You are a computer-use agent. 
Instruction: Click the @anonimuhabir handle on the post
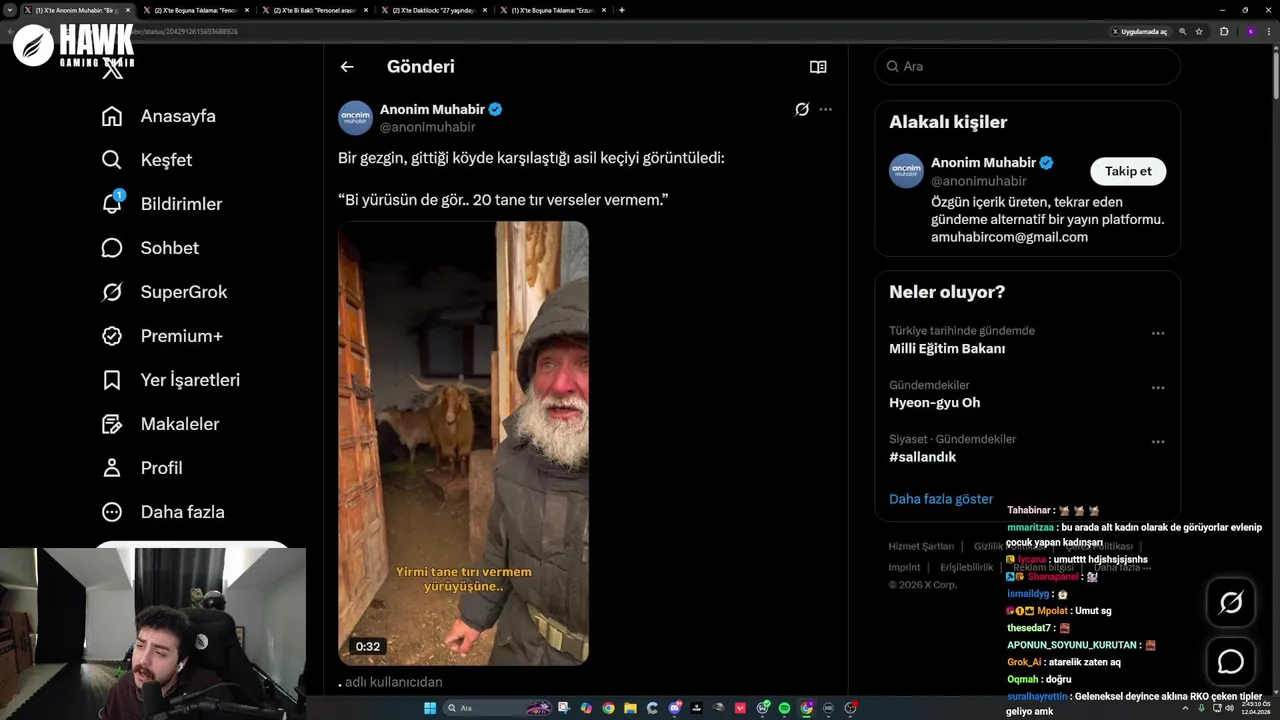[x=427, y=127]
